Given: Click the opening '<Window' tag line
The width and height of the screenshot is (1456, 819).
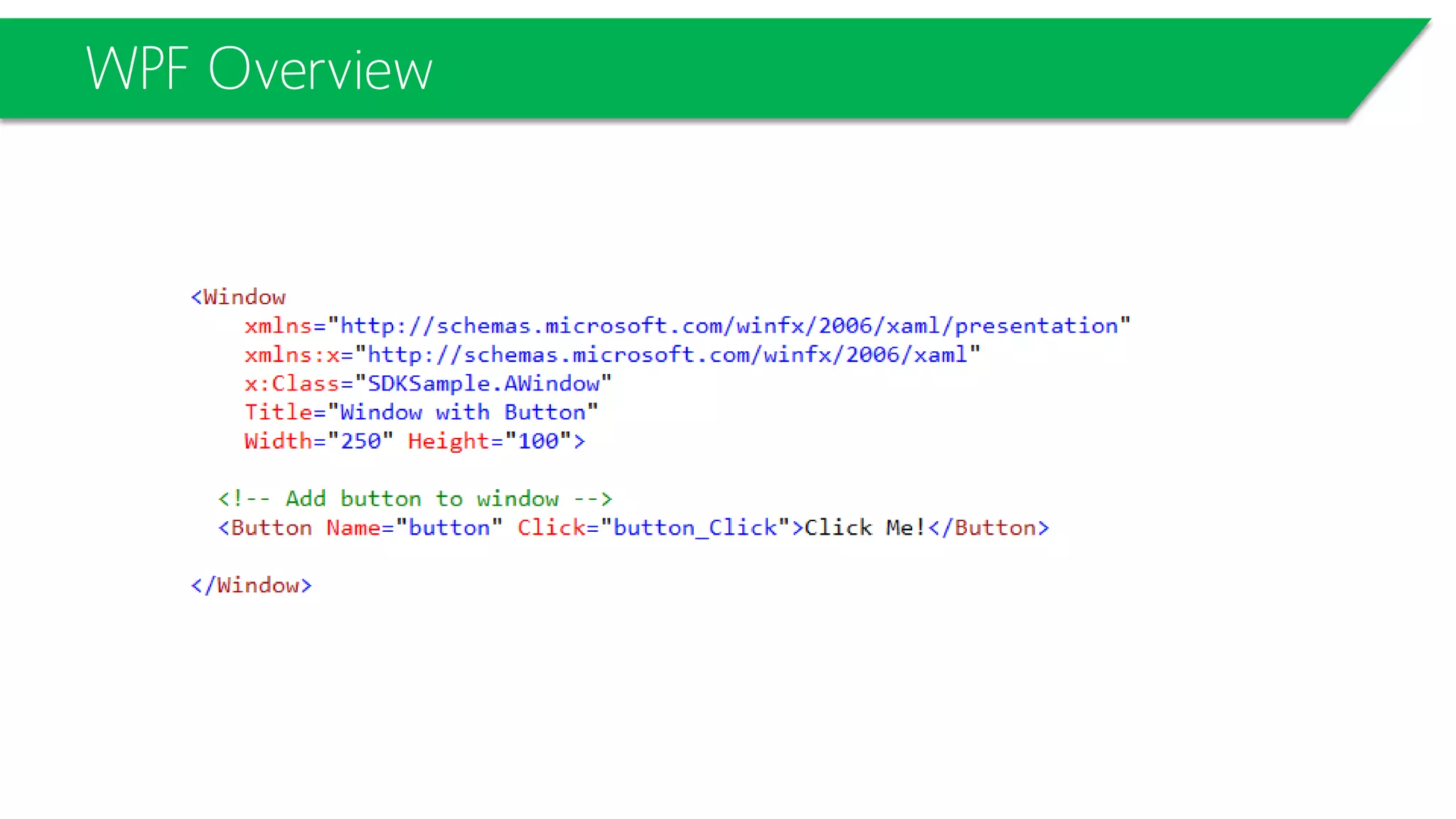Looking at the screenshot, I should 238,297.
